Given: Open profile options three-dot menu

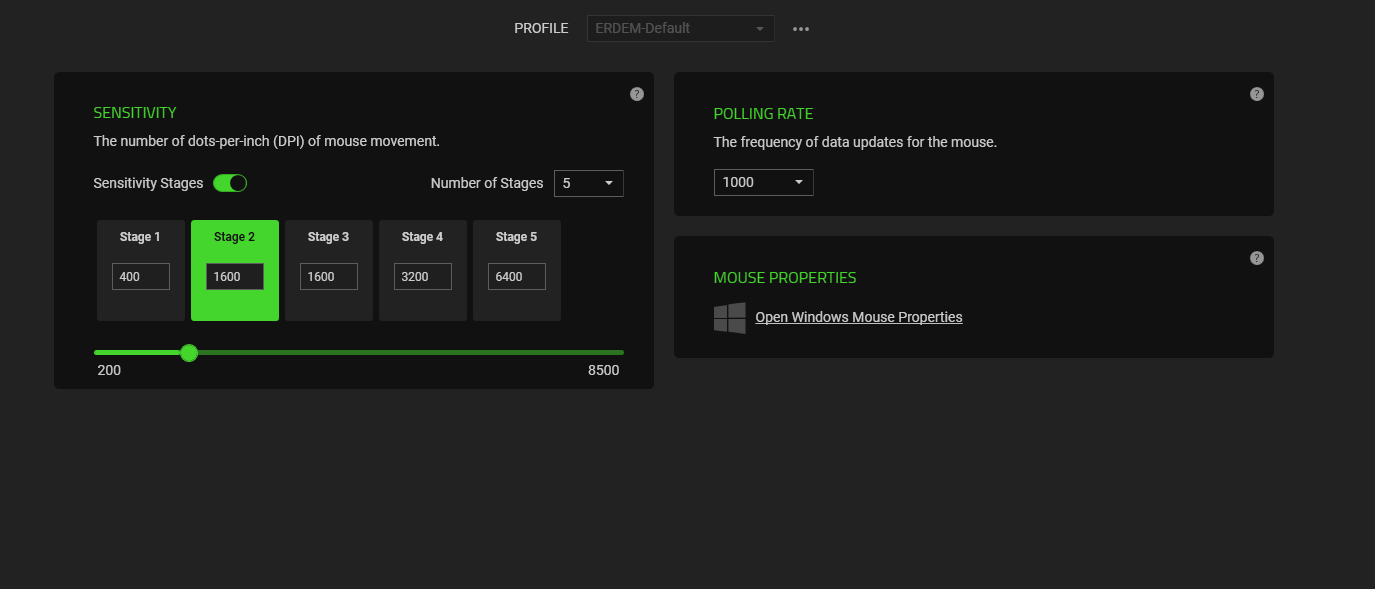Looking at the screenshot, I should pos(801,29).
